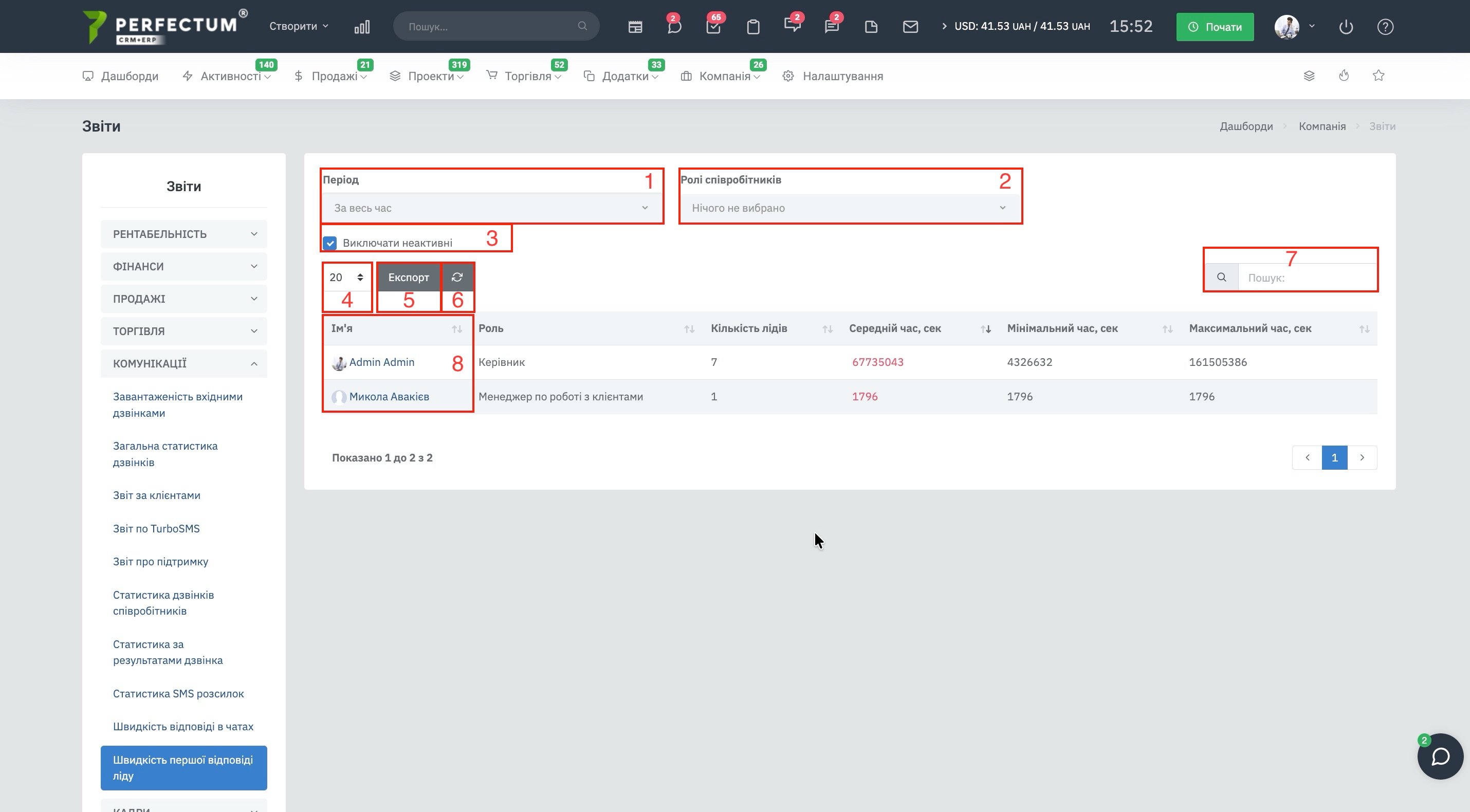Image resolution: width=1470 pixels, height=812 pixels.
Task: Open the 'Продажі' main menu
Action: pyautogui.click(x=335, y=76)
